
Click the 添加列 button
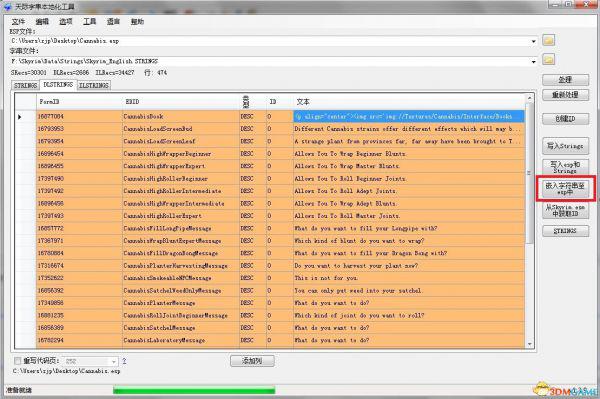[252, 361]
